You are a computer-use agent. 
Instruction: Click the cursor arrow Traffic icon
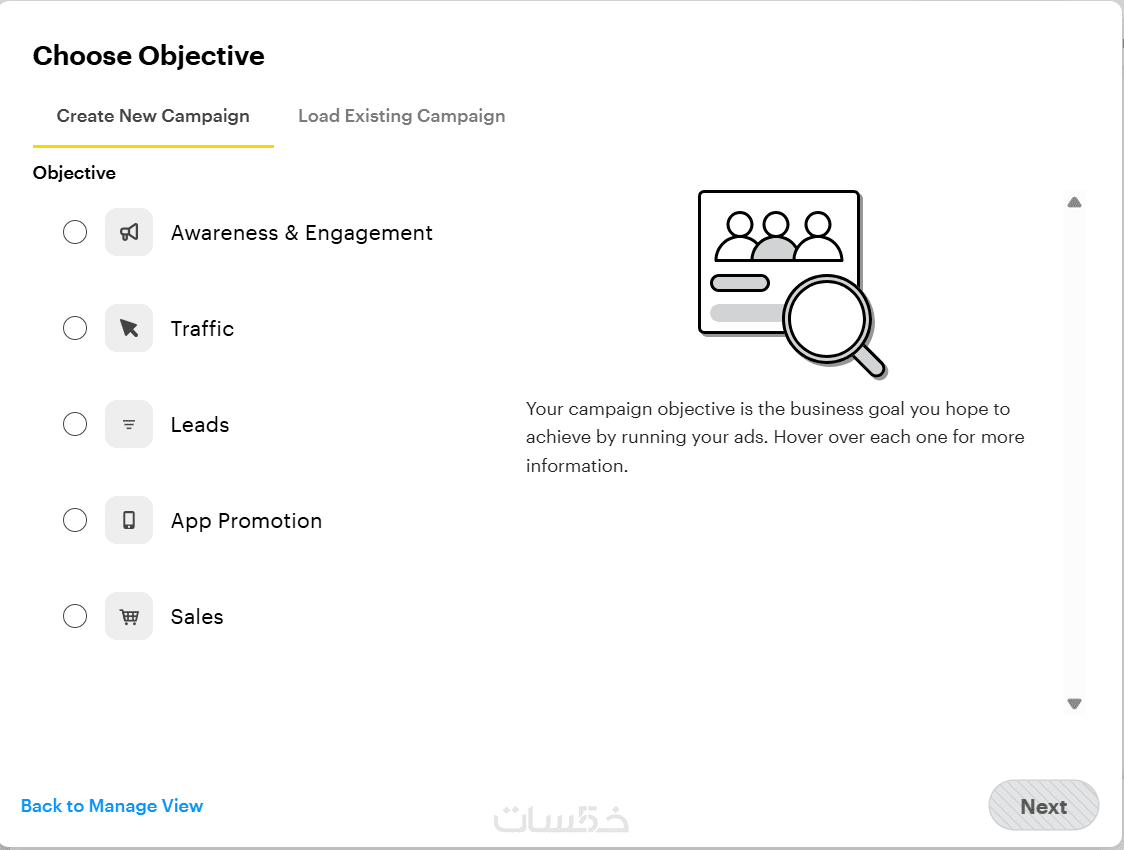click(x=129, y=328)
